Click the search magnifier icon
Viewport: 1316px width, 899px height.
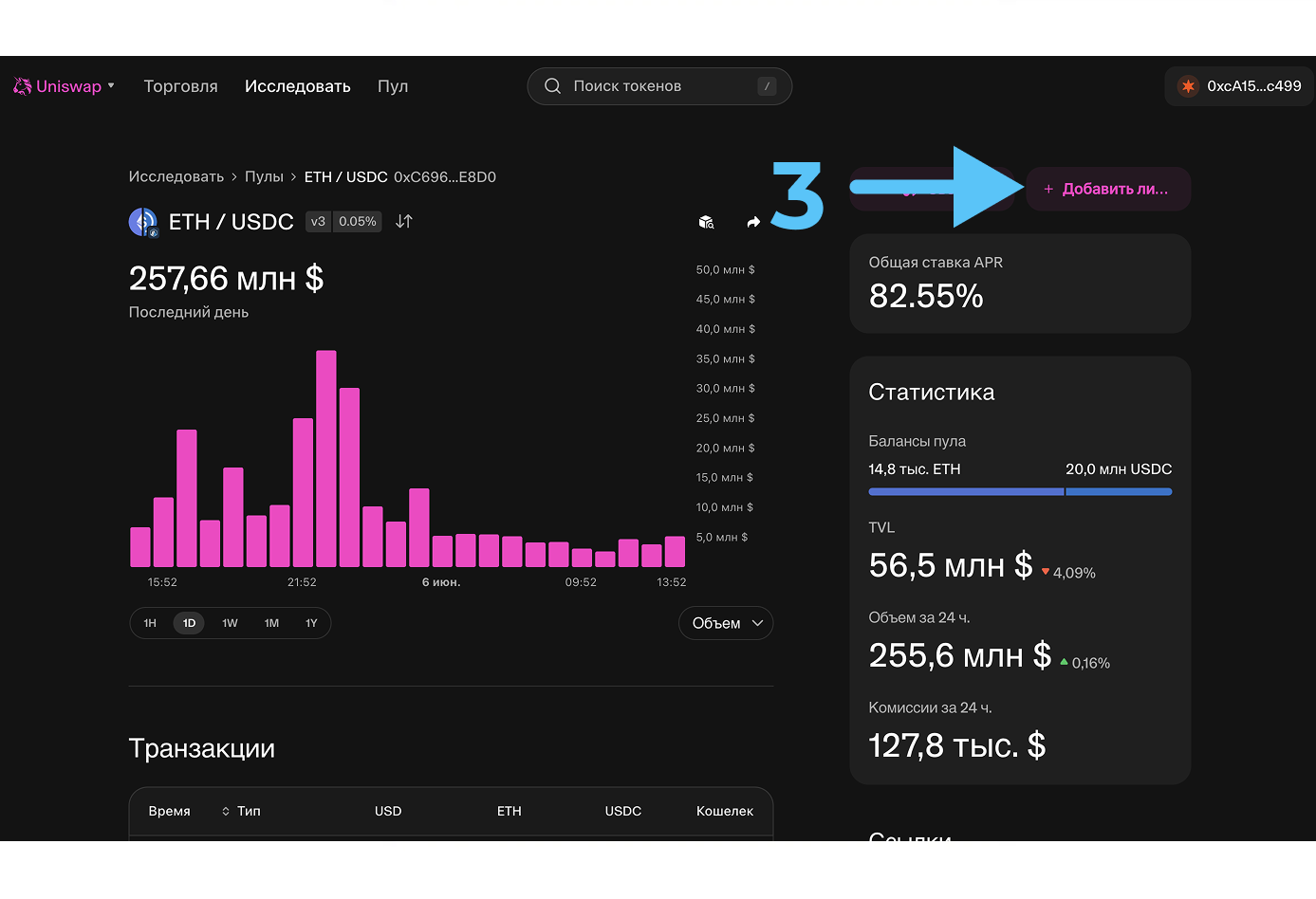click(552, 86)
